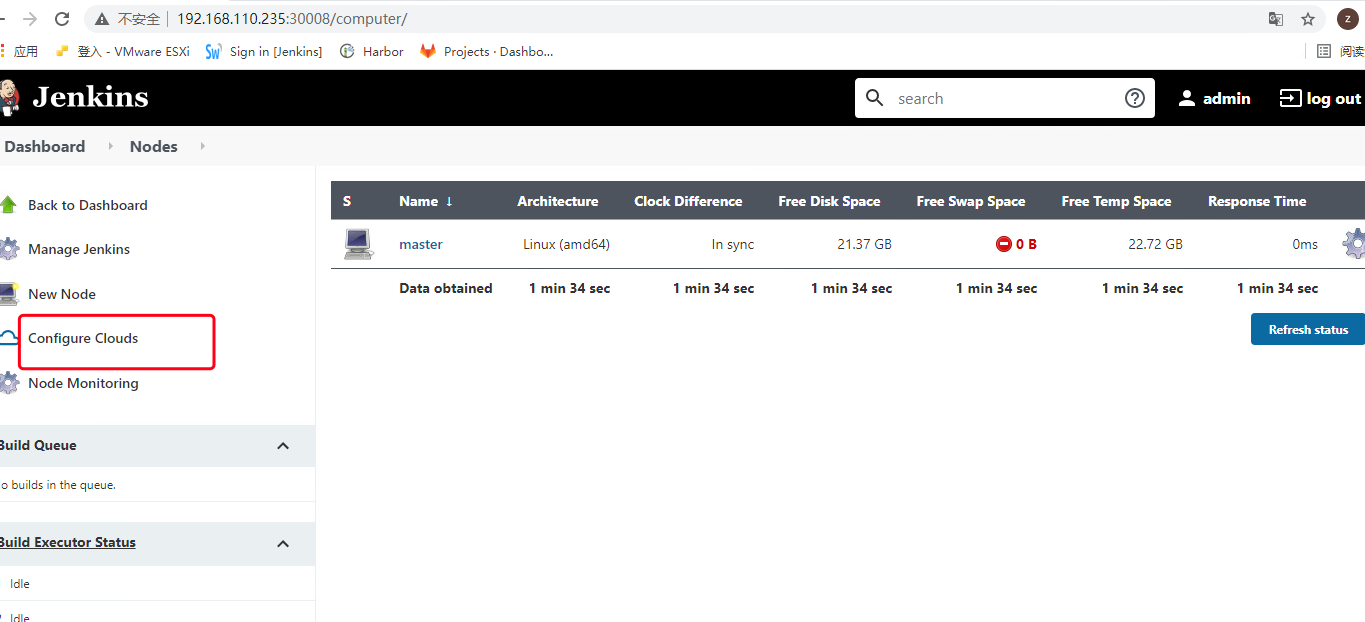The image size is (1365, 622).
Task: Open the VMware ESXi bookmark
Action: tap(122, 51)
